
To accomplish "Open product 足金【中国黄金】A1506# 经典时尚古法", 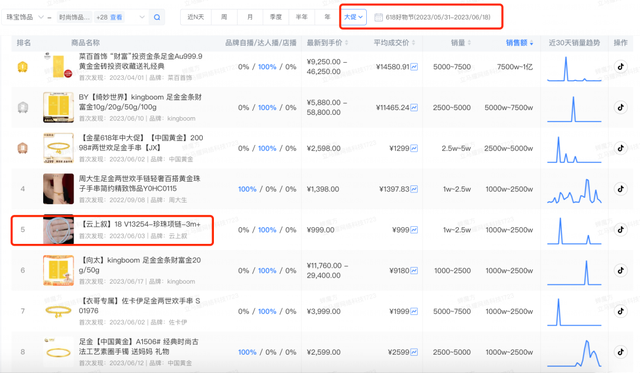I will (138, 346).
